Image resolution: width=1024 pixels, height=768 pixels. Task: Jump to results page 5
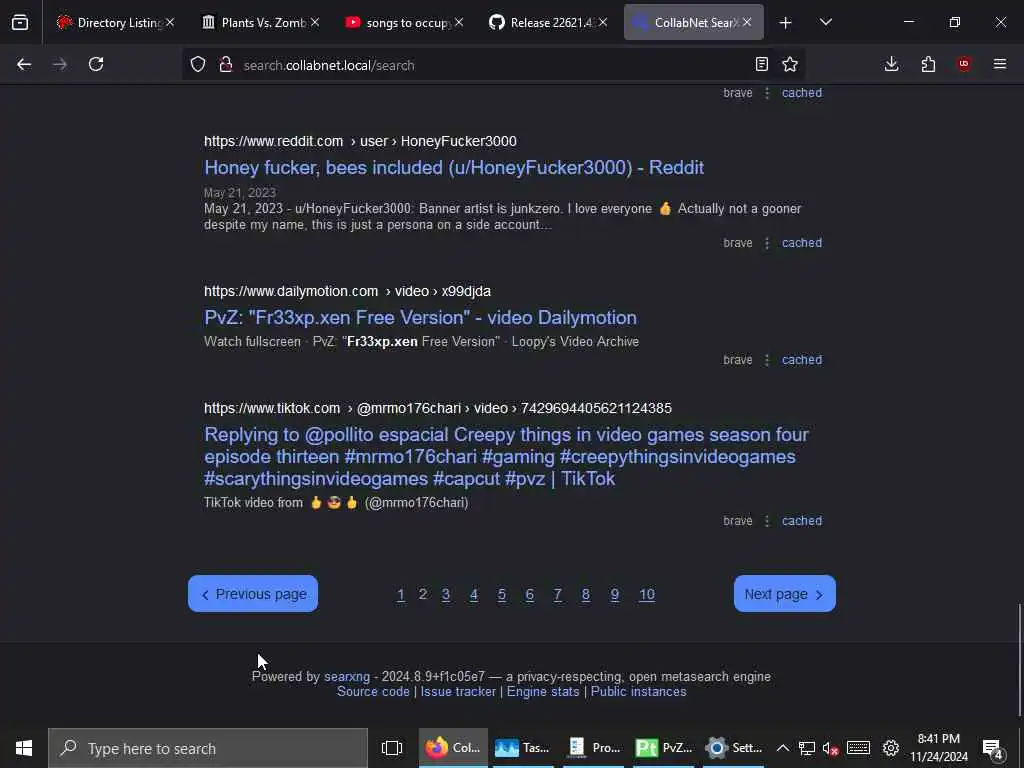pyautogui.click(x=502, y=595)
